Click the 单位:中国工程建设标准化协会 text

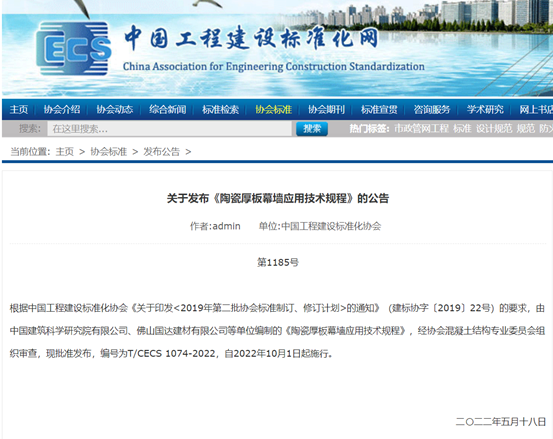(x=320, y=226)
